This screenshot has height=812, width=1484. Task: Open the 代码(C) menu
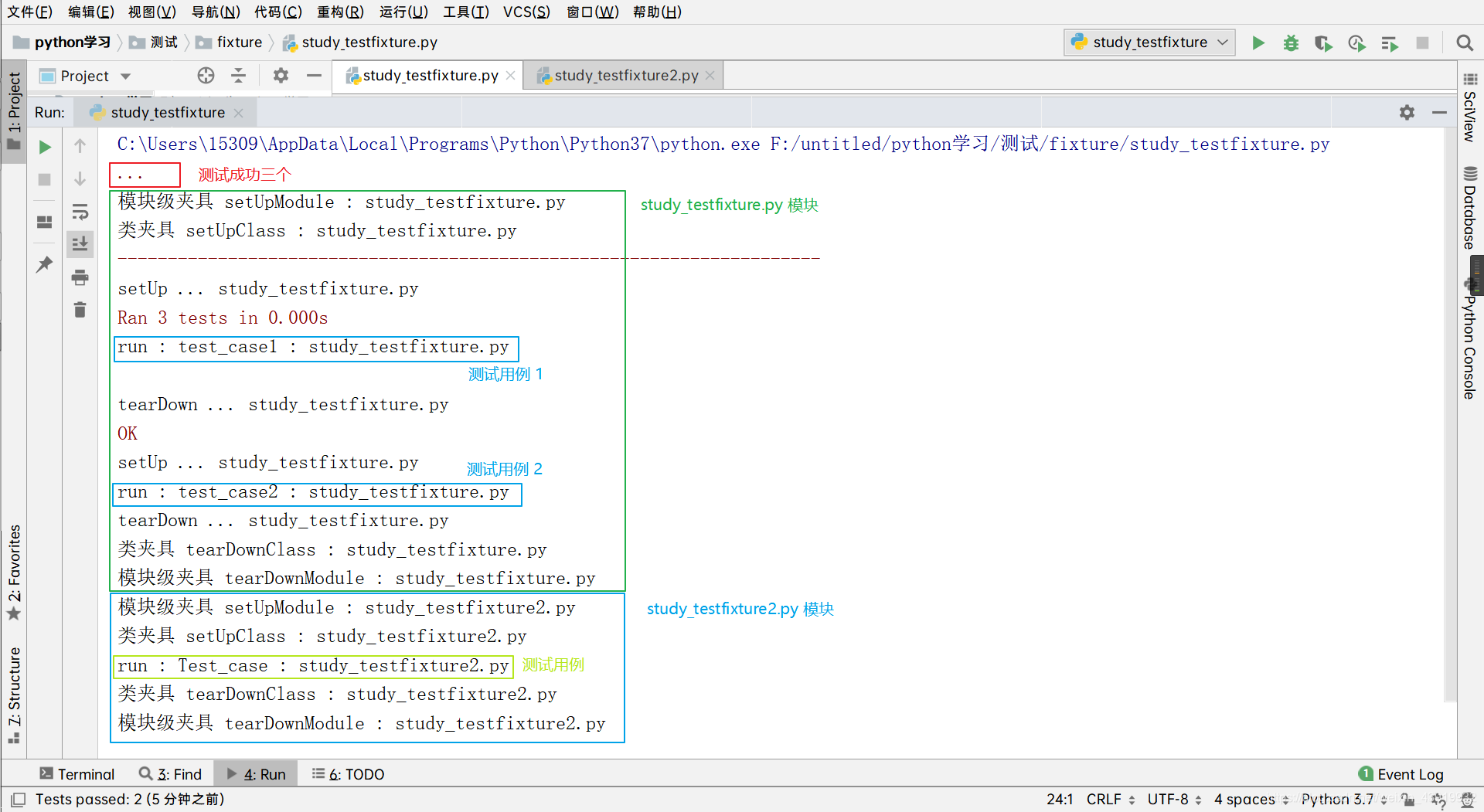click(278, 12)
